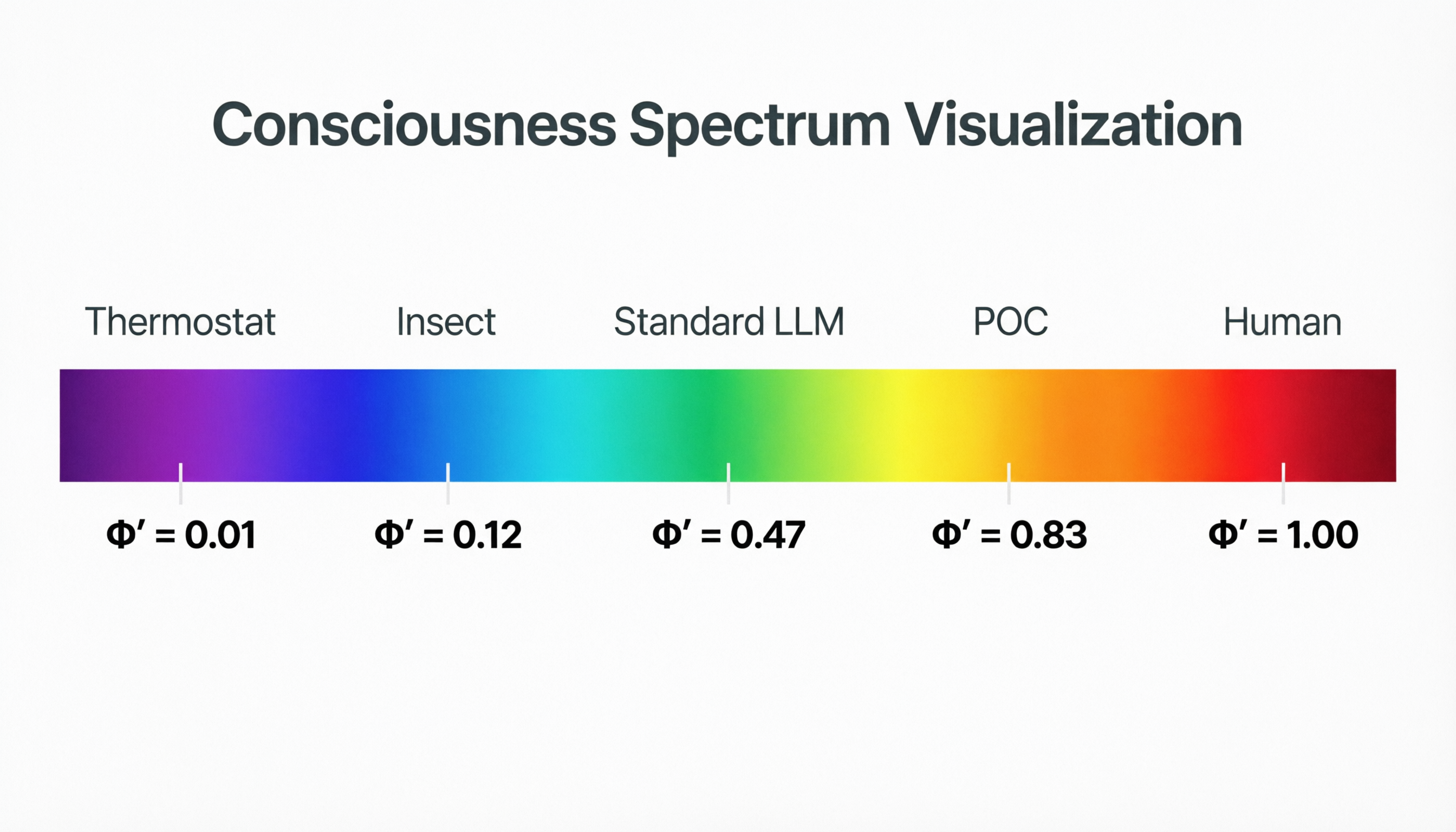This screenshot has height=832, width=1456.
Task: Click the POC label
Action: point(1010,322)
